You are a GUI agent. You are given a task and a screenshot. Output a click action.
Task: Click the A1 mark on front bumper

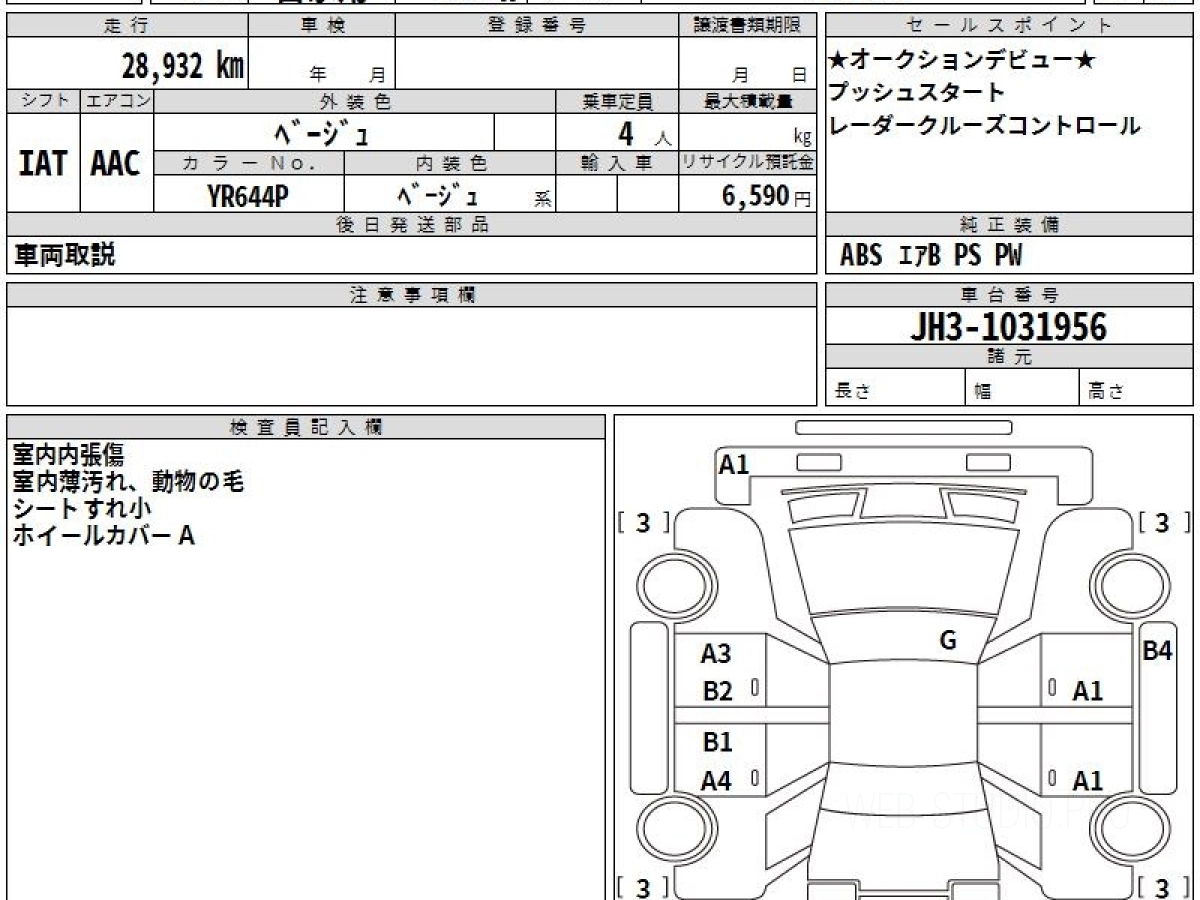(x=734, y=463)
